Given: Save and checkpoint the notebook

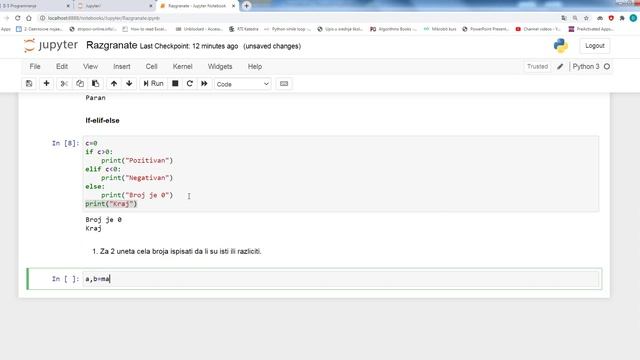Looking at the screenshot, I should click(29, 84).
